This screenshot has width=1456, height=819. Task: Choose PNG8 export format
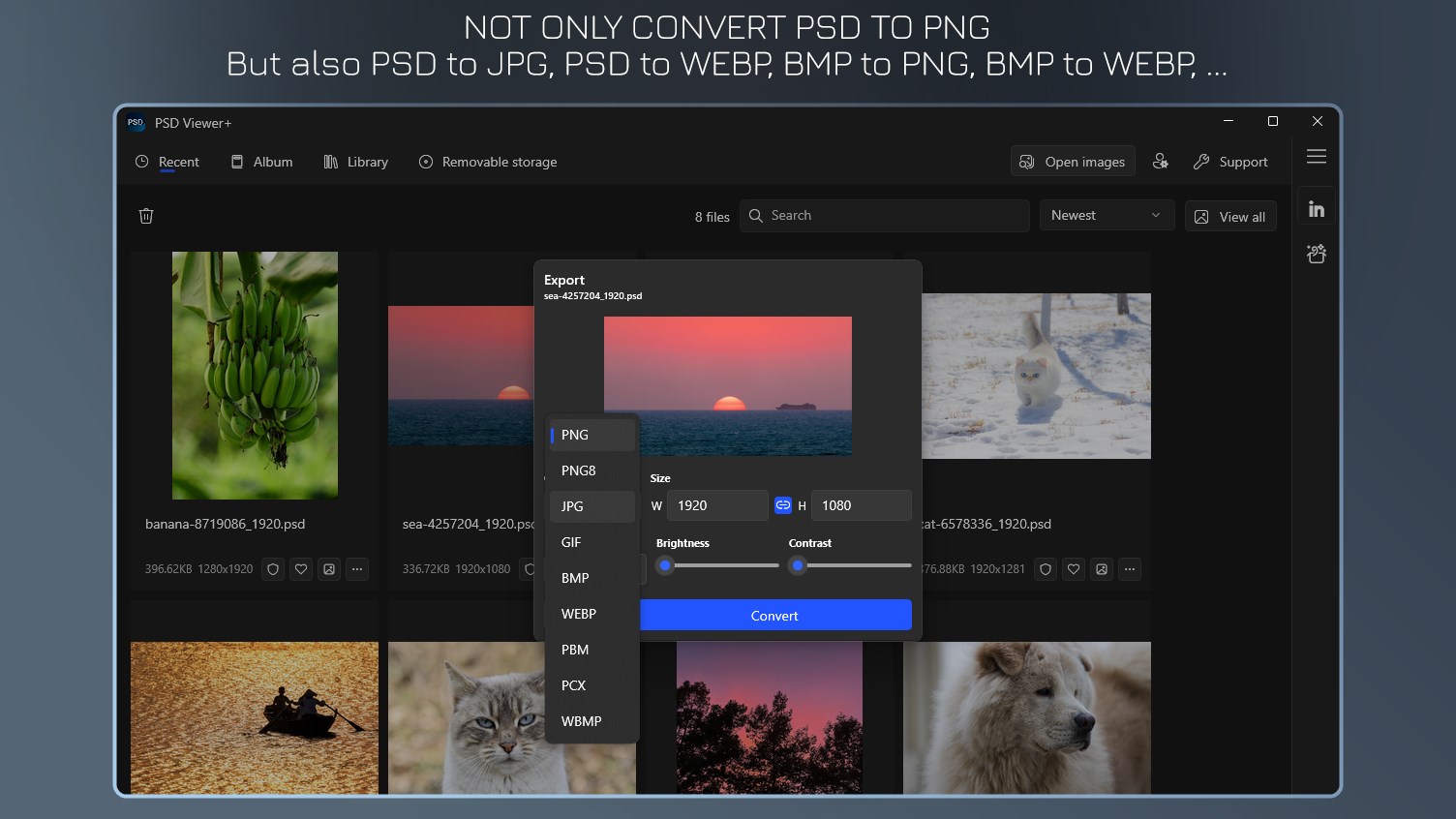pos(592,471)
